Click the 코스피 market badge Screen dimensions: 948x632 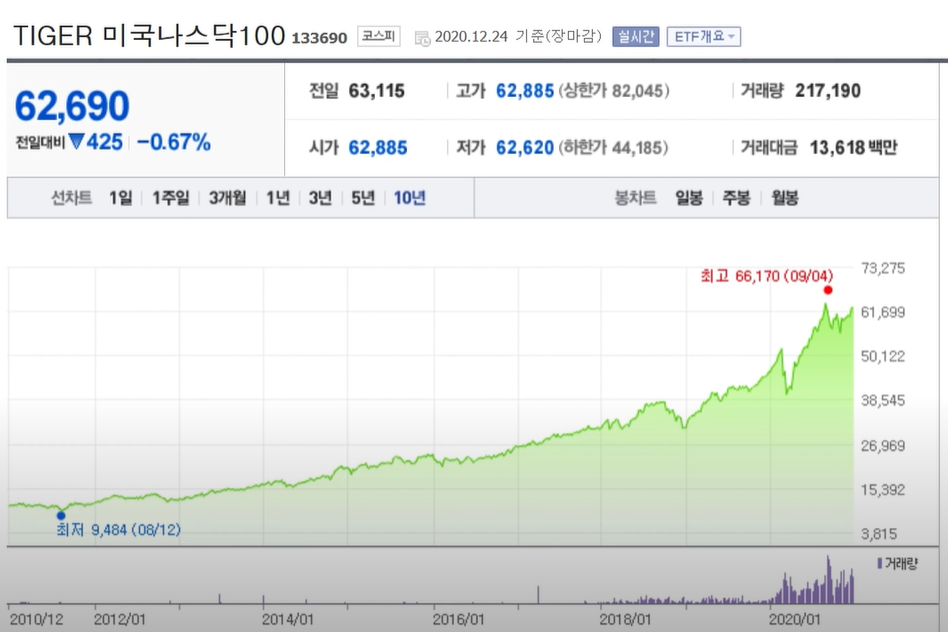[378, 36]
